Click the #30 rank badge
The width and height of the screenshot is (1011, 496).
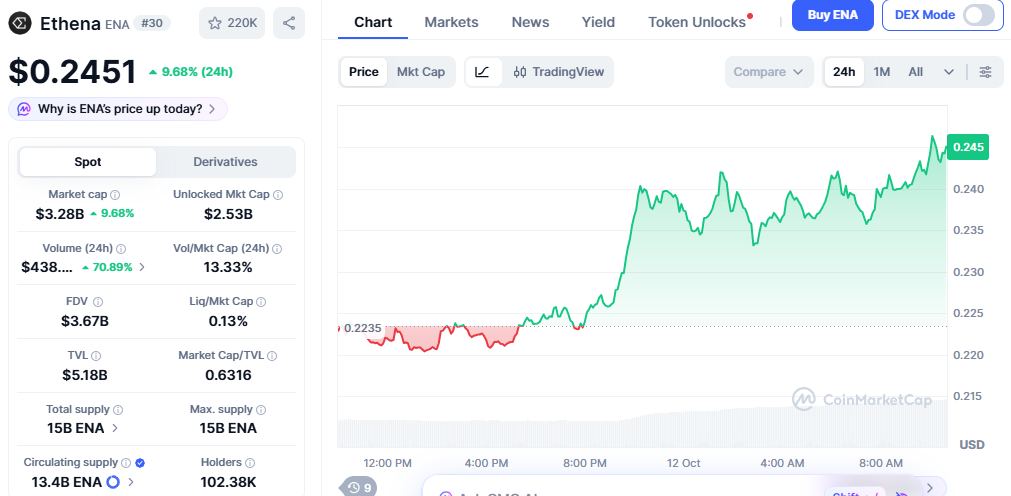tap(152, 23)
